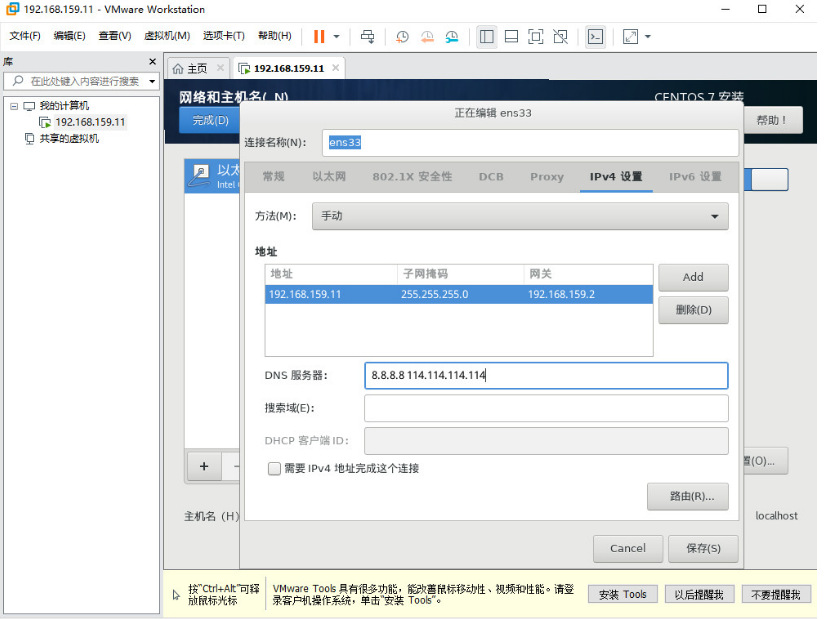
Task: Click the 以后提醒我 button
Action: click(x=699, y=595)
